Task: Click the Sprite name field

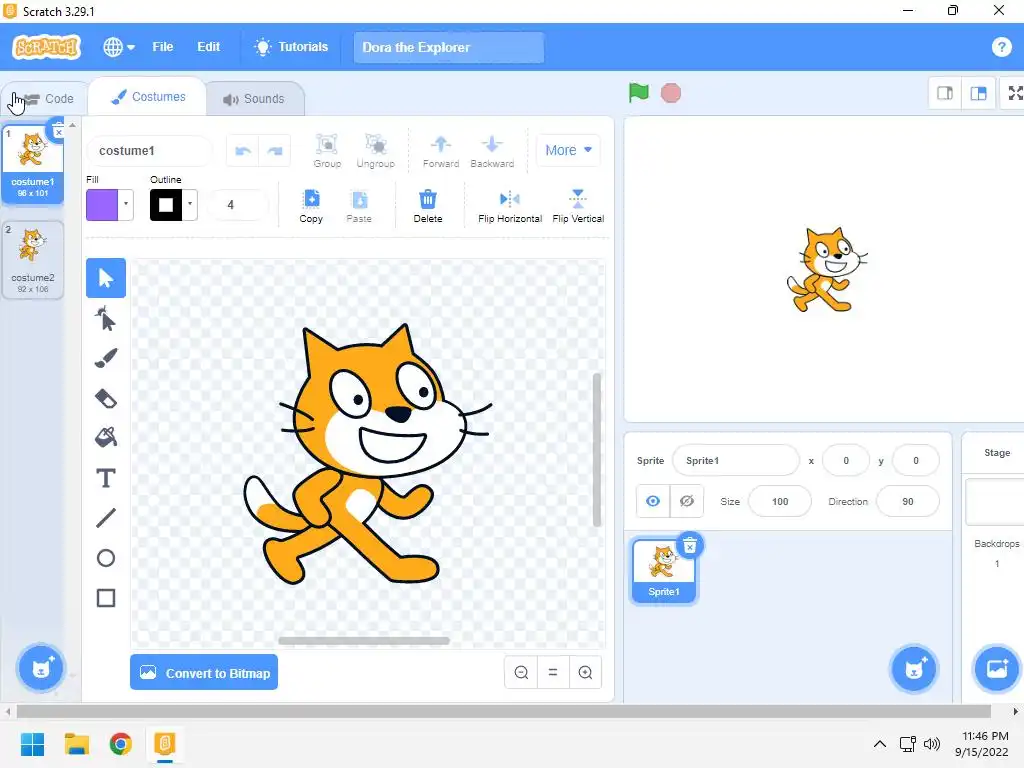Action: pos(735,460)
